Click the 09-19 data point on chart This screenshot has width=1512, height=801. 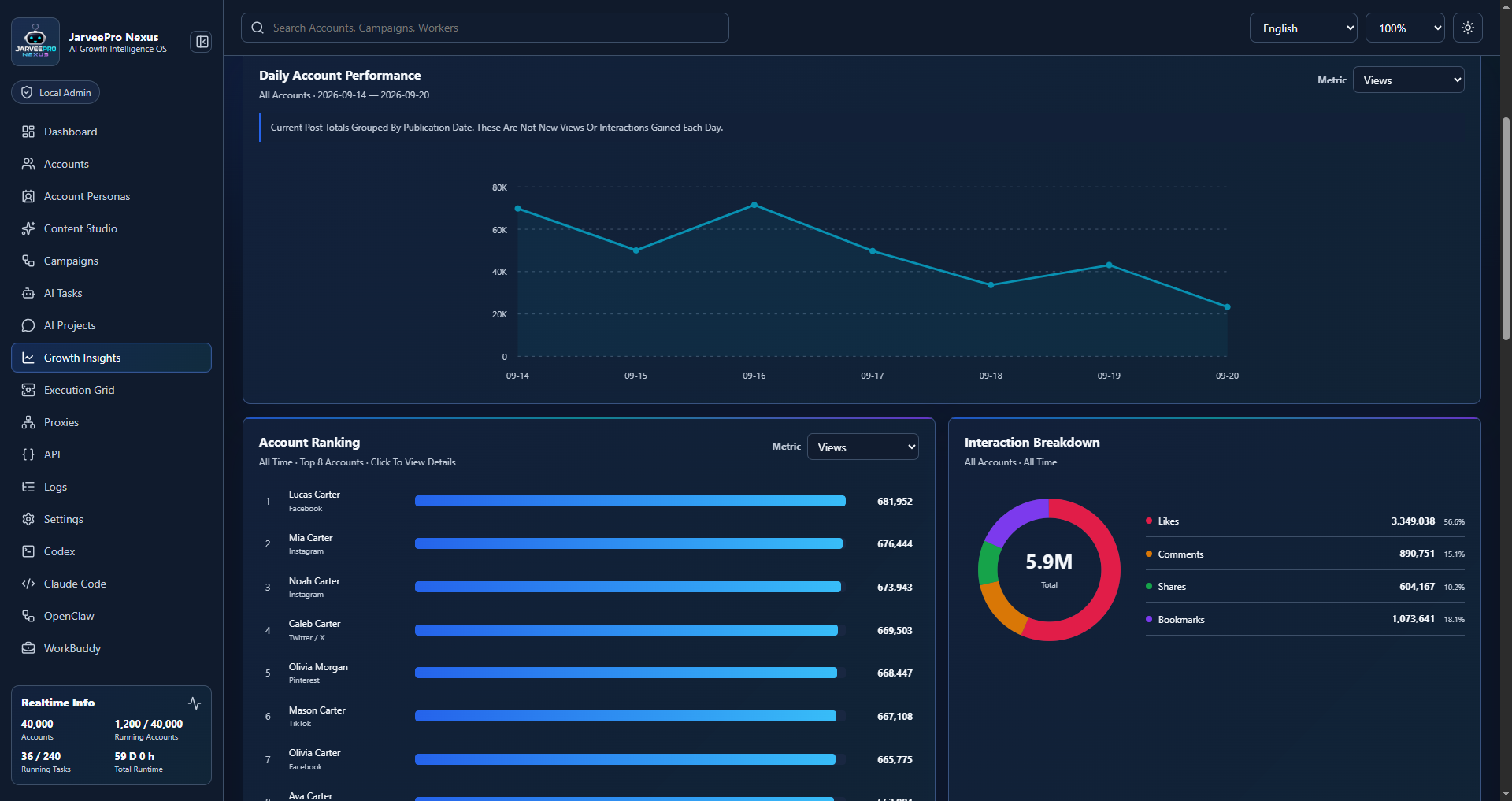(x=1109, y=265)
